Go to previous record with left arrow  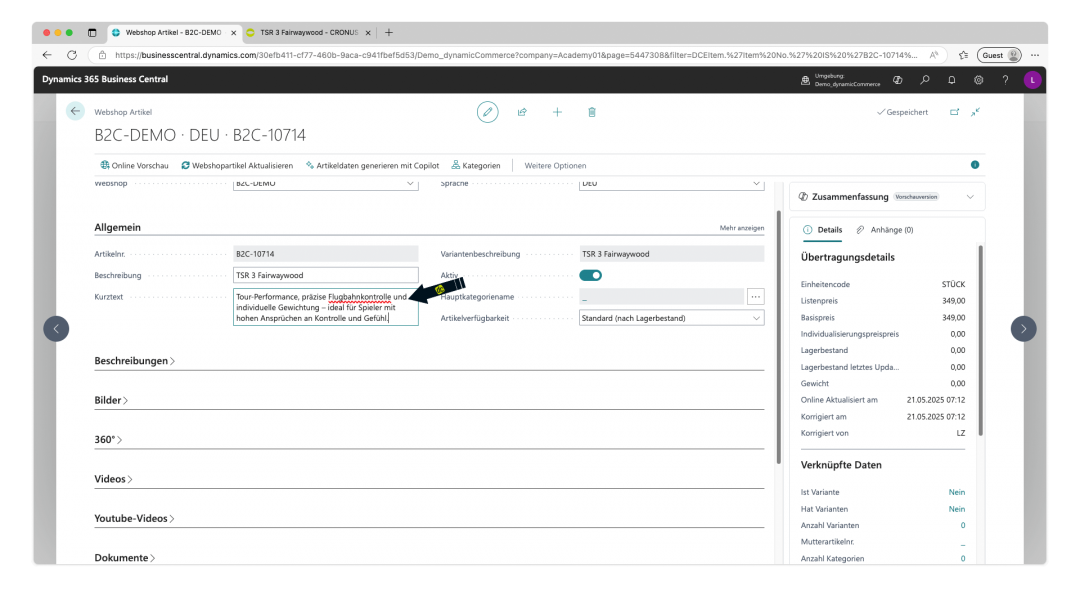[x=56, y=328]
